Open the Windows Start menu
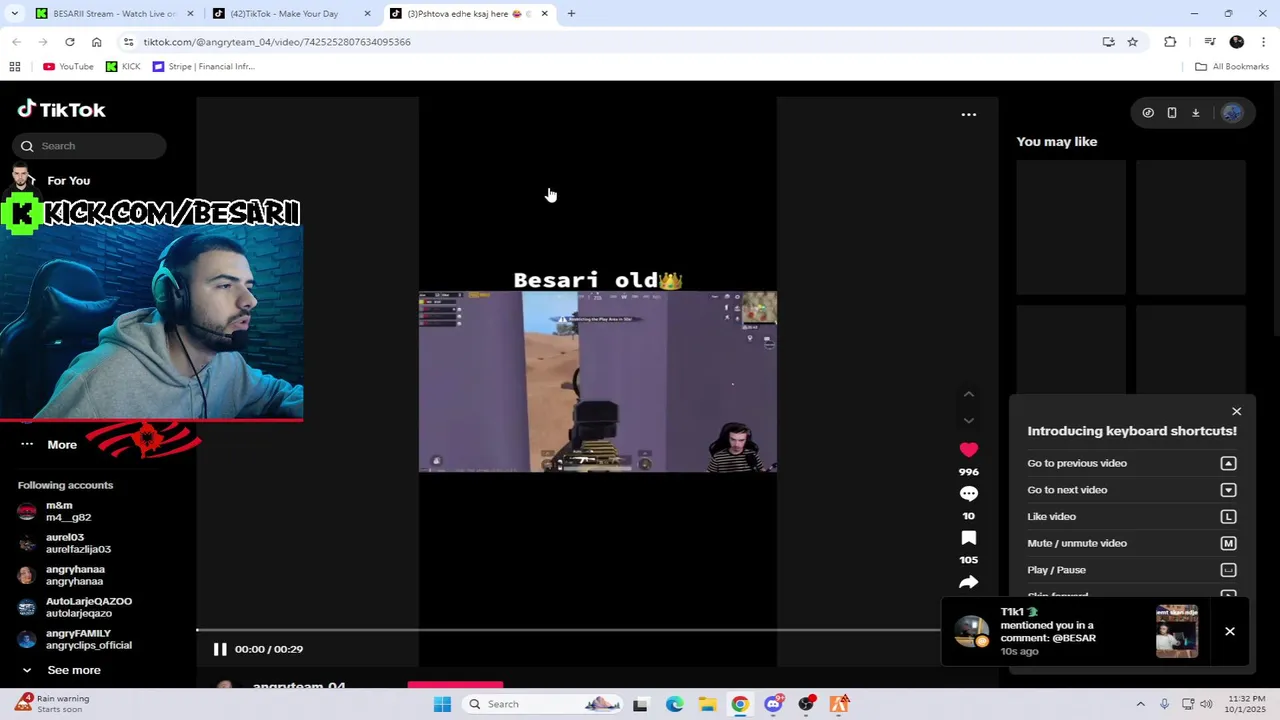 pos(442,704)
